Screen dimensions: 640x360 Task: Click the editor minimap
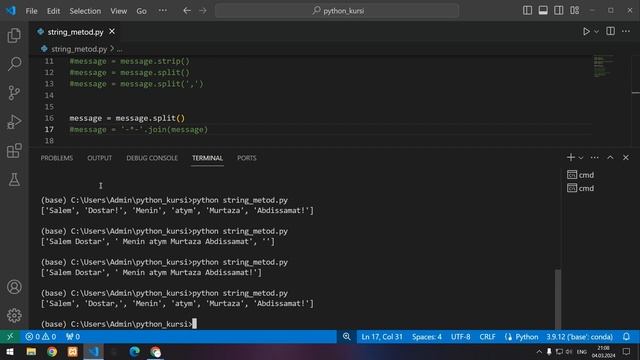(603, 66)
